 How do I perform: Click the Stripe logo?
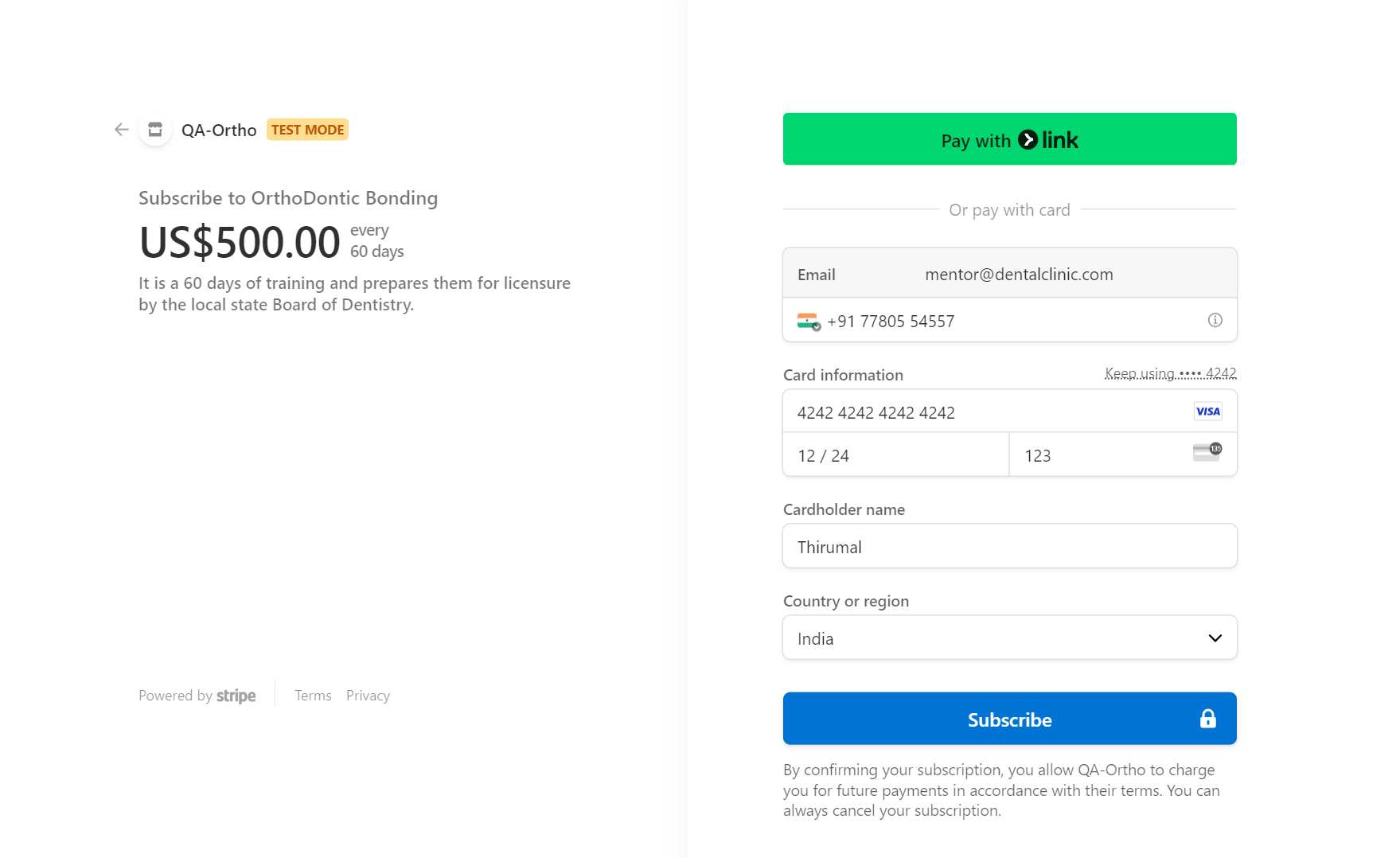236,696
